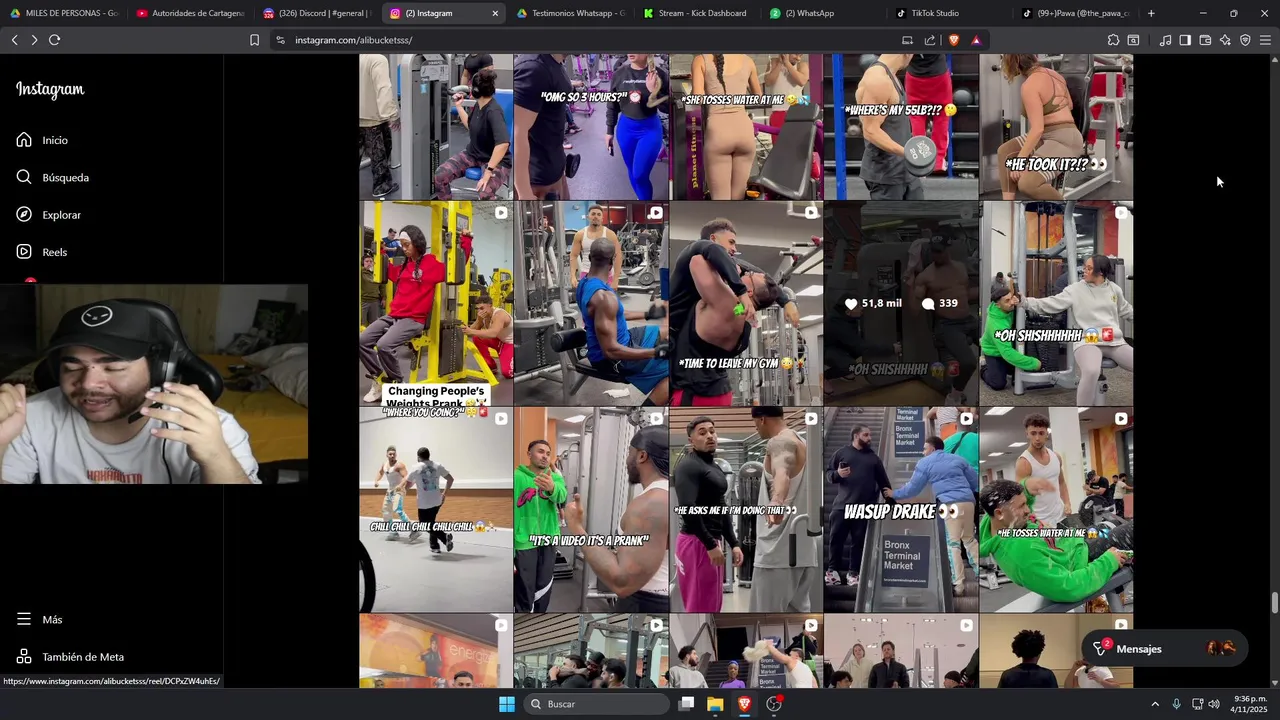Open reel captioned OMG SO 3 HOURS
The image size is (1280, 720).
click(591, 126)
